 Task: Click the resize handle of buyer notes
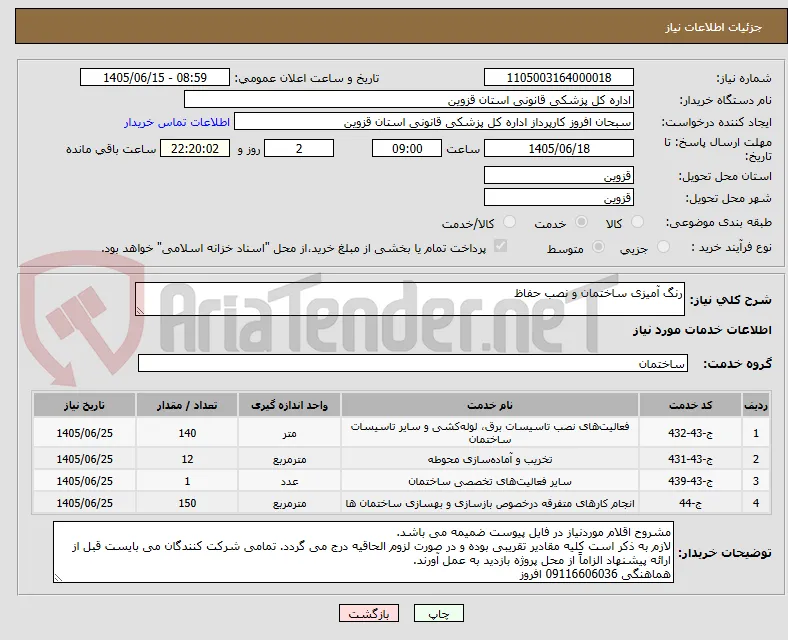pyautogui.click(x=58, y=578)
